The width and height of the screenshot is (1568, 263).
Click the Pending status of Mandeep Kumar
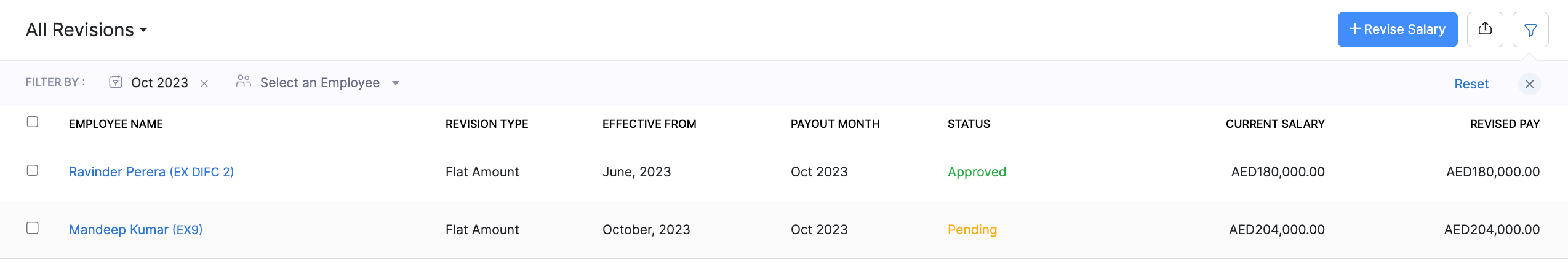pyautogui.click(x=972, y=230)
